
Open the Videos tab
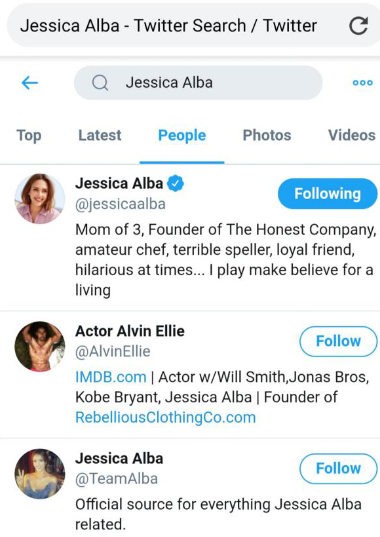(x=352, y=135)
